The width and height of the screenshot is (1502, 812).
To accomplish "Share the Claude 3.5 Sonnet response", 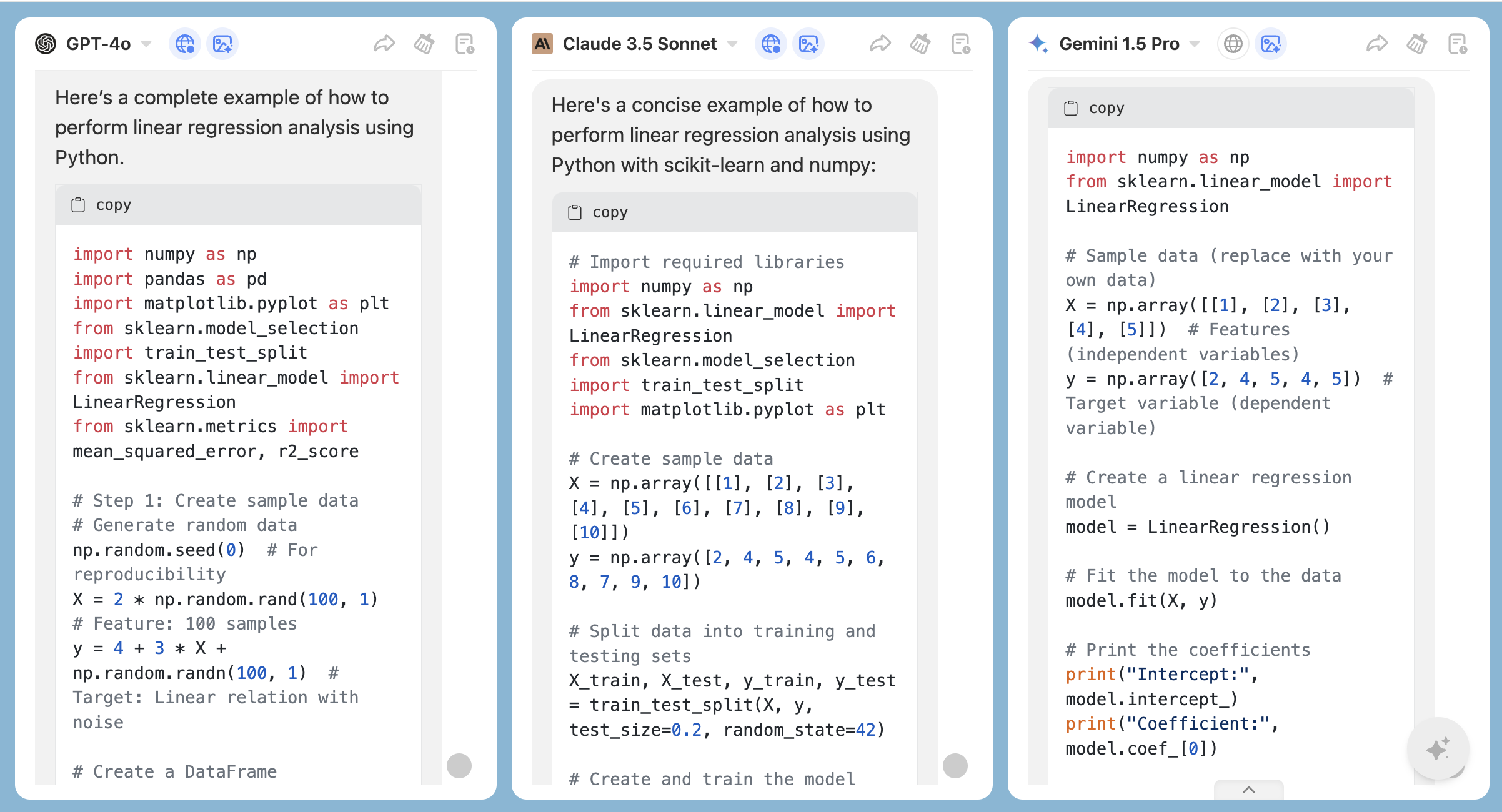I will click(880, 44).
